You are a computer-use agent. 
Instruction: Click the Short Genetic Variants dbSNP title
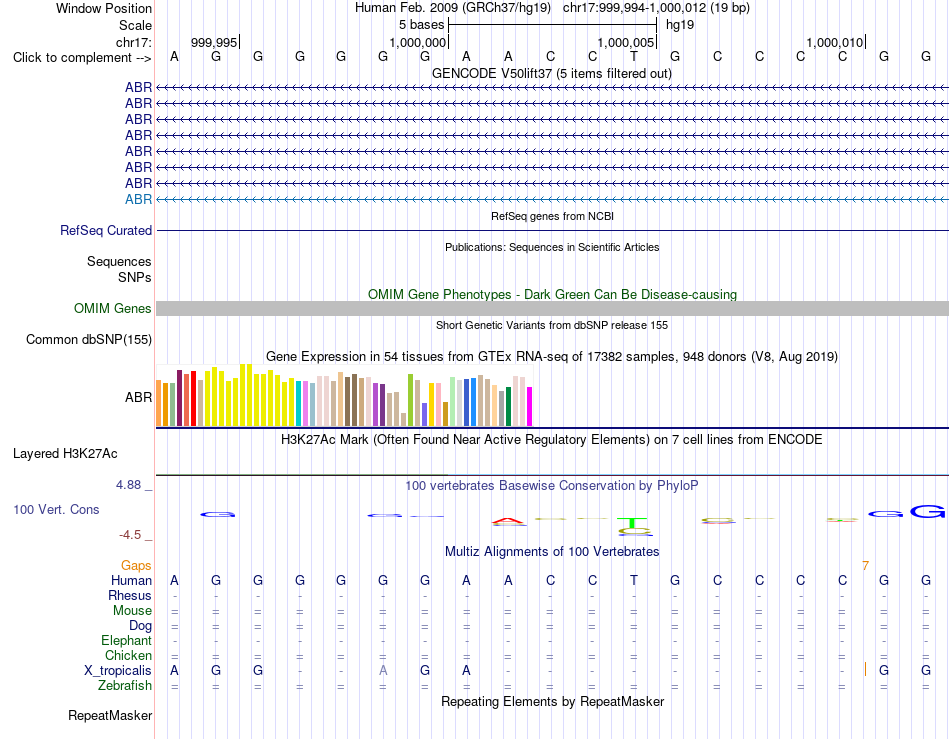552,325
